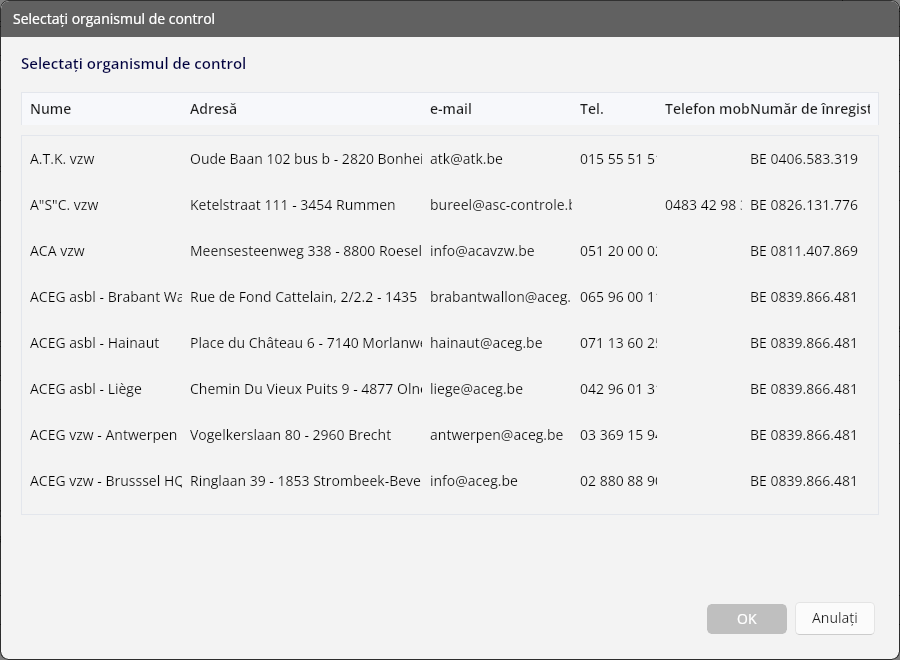
Task: Select ACEG vzw - Brusssel HQ name
Action: click(x=106, y=481)
